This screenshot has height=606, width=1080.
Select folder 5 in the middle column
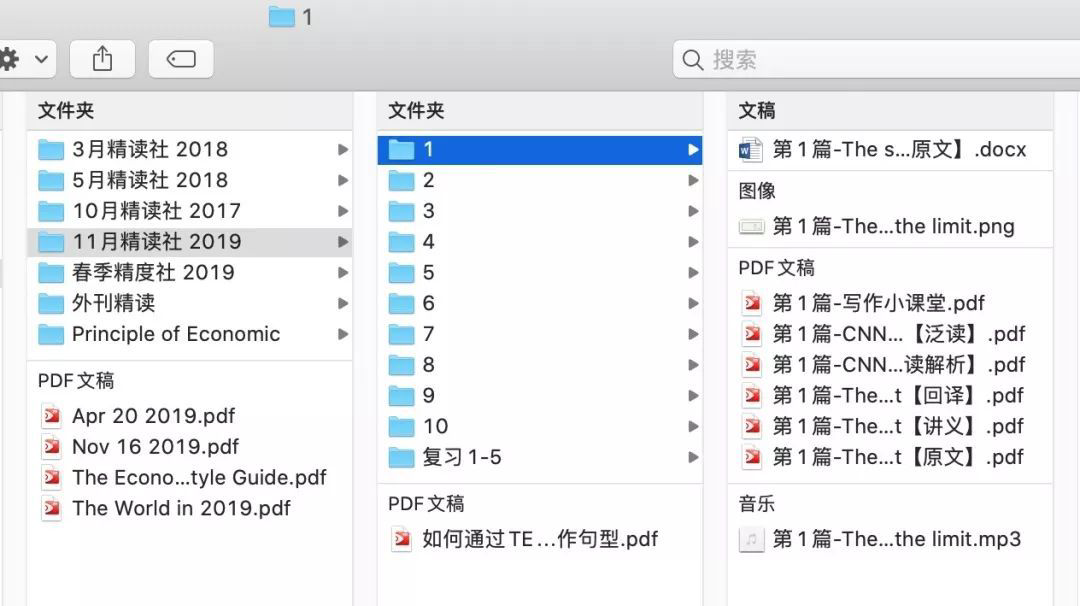(428, 273)
